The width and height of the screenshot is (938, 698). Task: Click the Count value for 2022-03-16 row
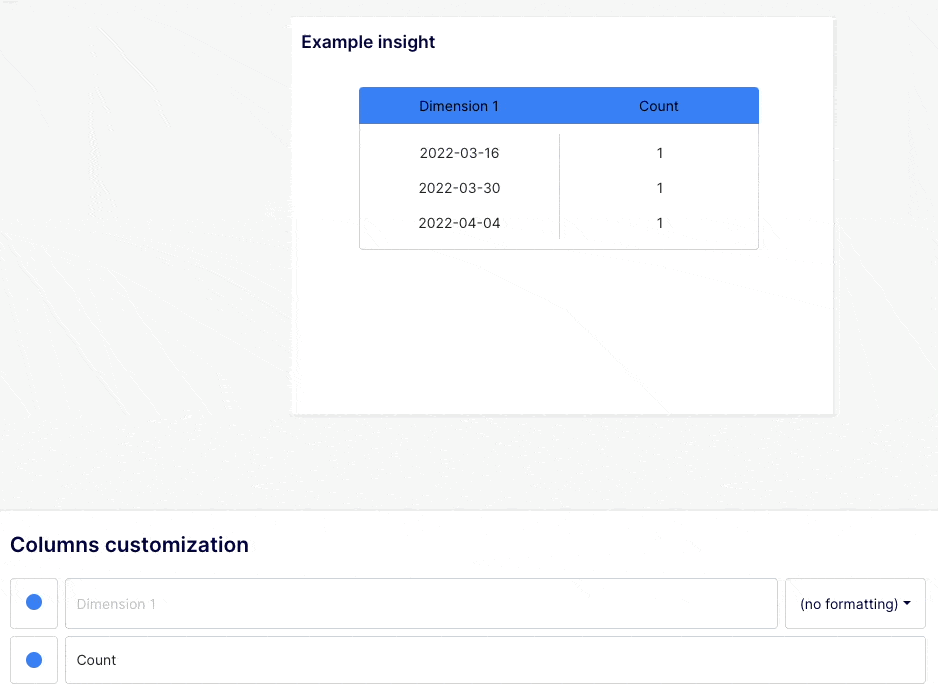(x=658, y=153)
